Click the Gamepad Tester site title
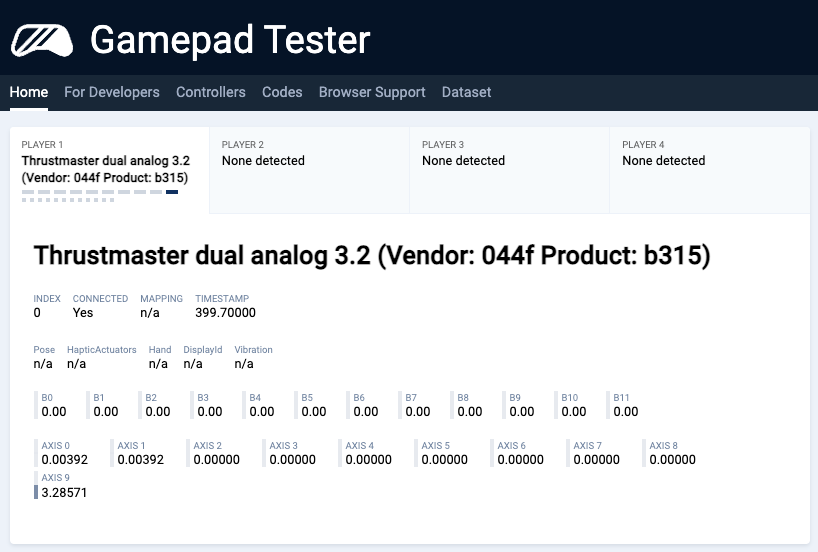 click(230, 40)
